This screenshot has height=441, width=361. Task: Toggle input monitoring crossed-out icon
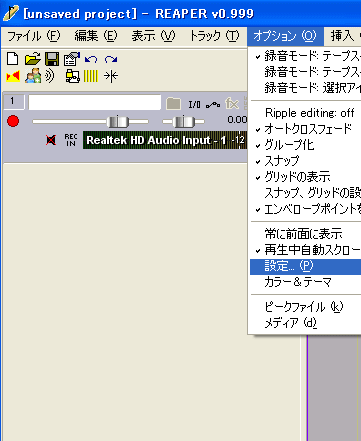(51, 140)
